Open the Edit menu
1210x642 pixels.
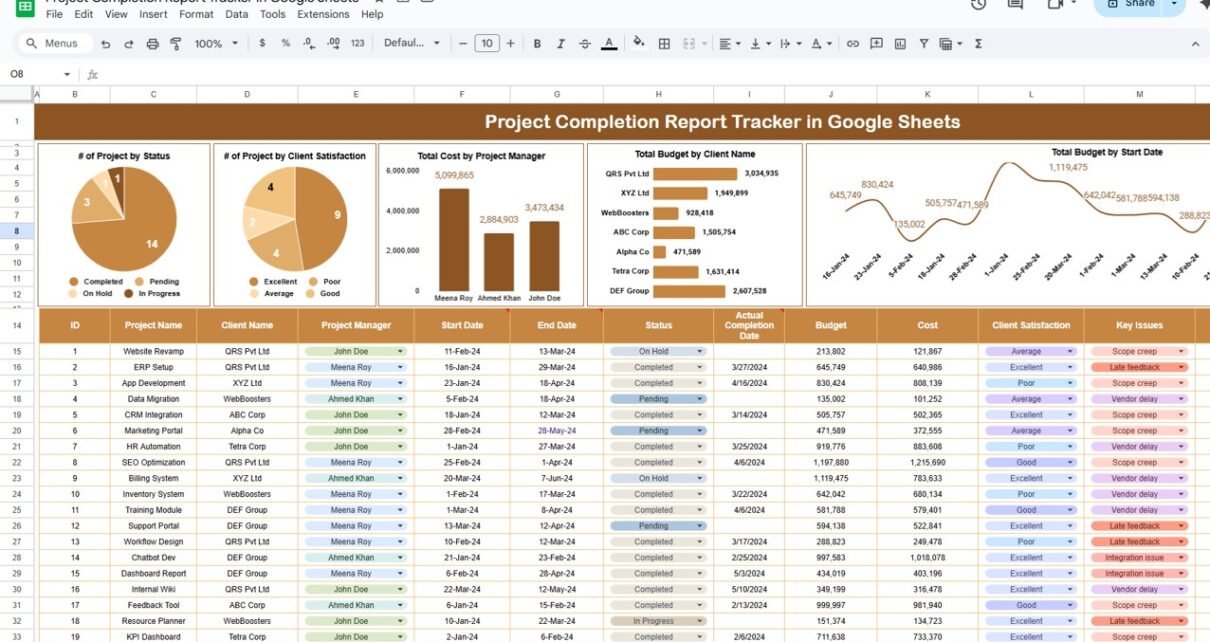(84, 15)
